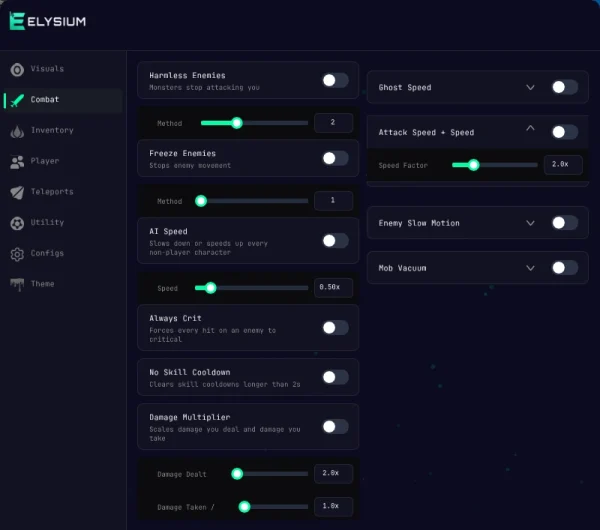Click the Theme paint drip icon
This screenshot has height=530, width=600.
(17, 285)
